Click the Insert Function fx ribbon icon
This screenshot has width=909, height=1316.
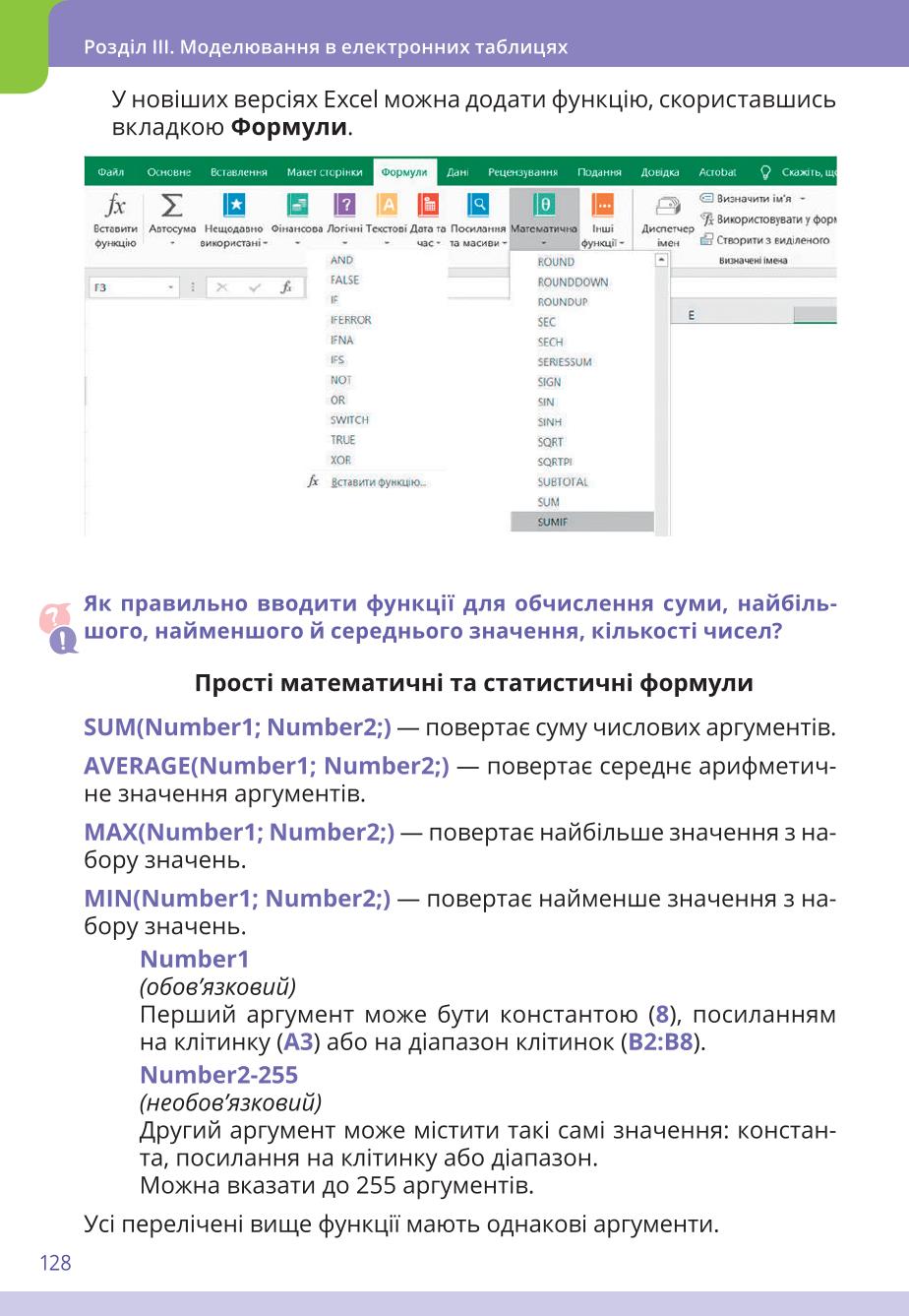(115, 205)
